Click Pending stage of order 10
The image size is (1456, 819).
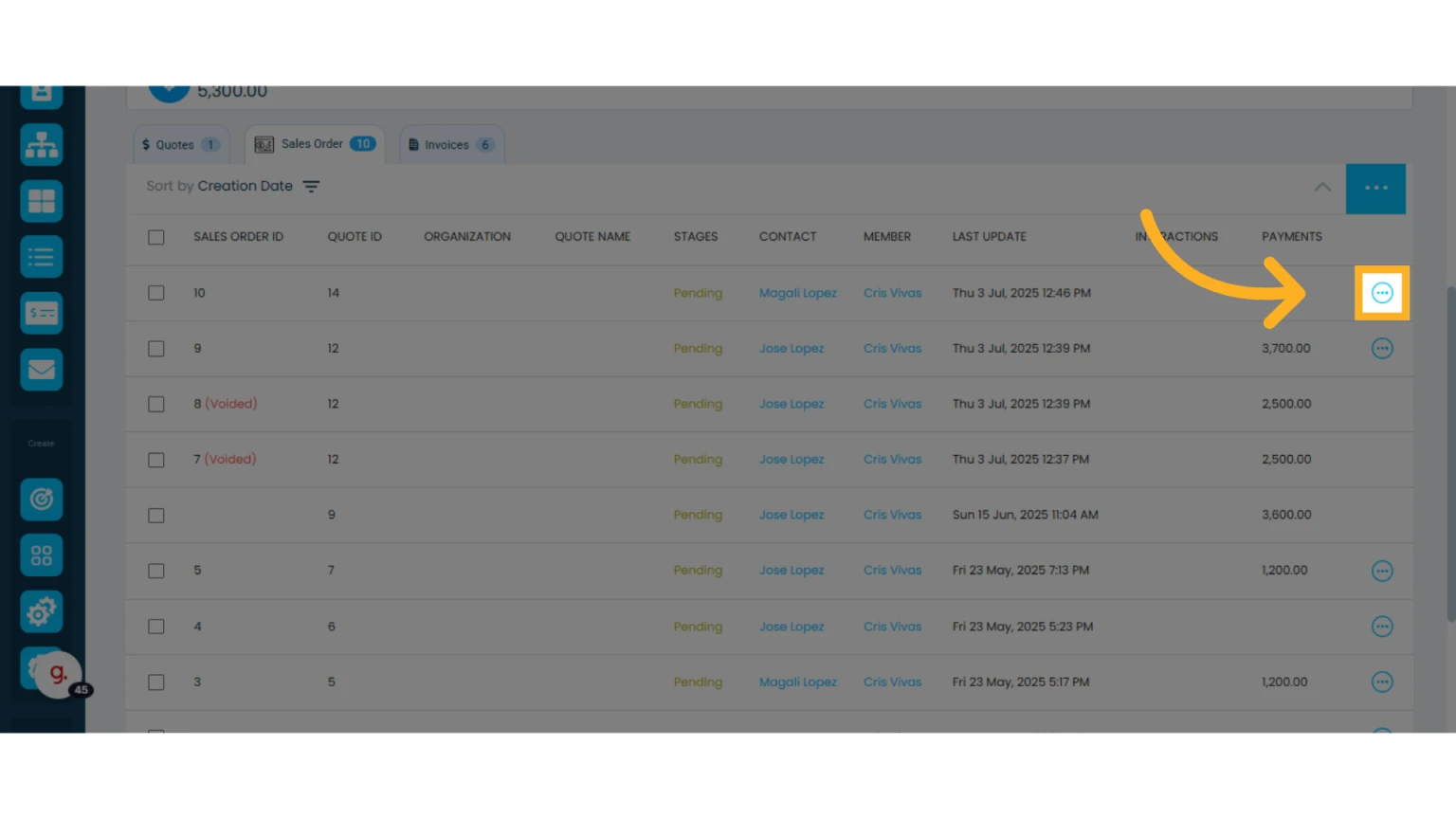(x=698, y=293)
